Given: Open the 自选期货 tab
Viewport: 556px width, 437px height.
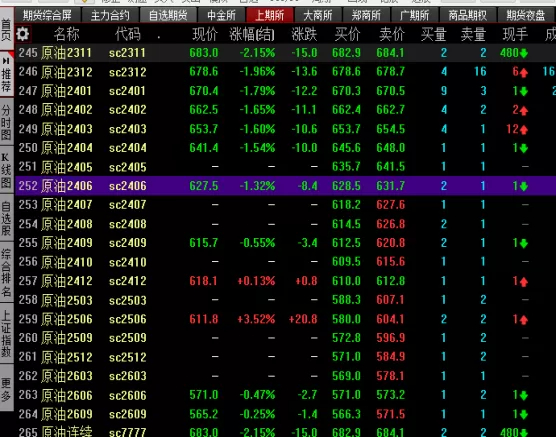Looking at the screenshot, I should pos(168,15).
